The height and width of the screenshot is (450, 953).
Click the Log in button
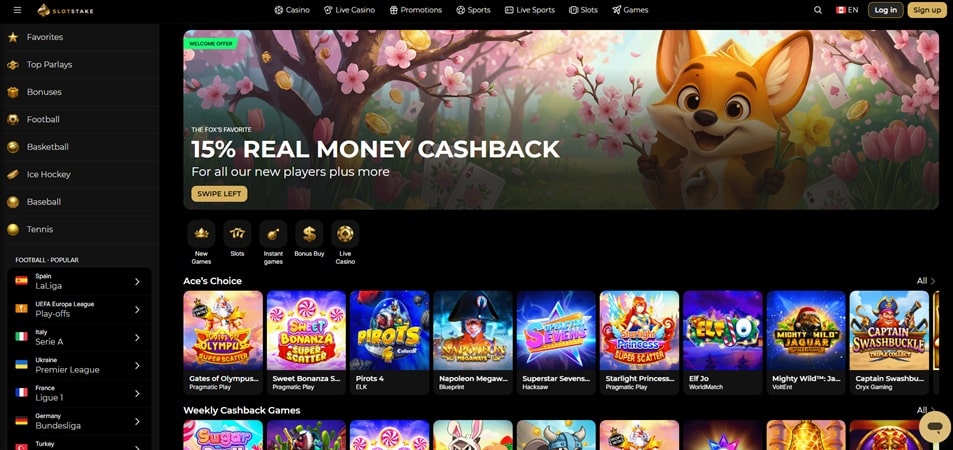[x=886, y=10]
